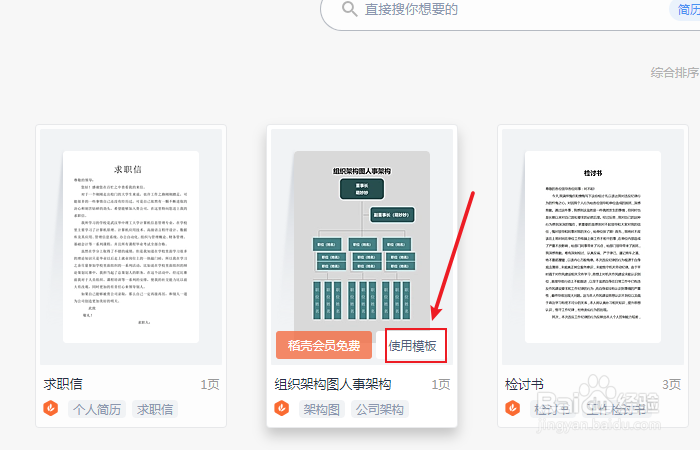The image size is (700, 450).
Task: Click the 检讨书 card title
Action: [x=524, y=384]
